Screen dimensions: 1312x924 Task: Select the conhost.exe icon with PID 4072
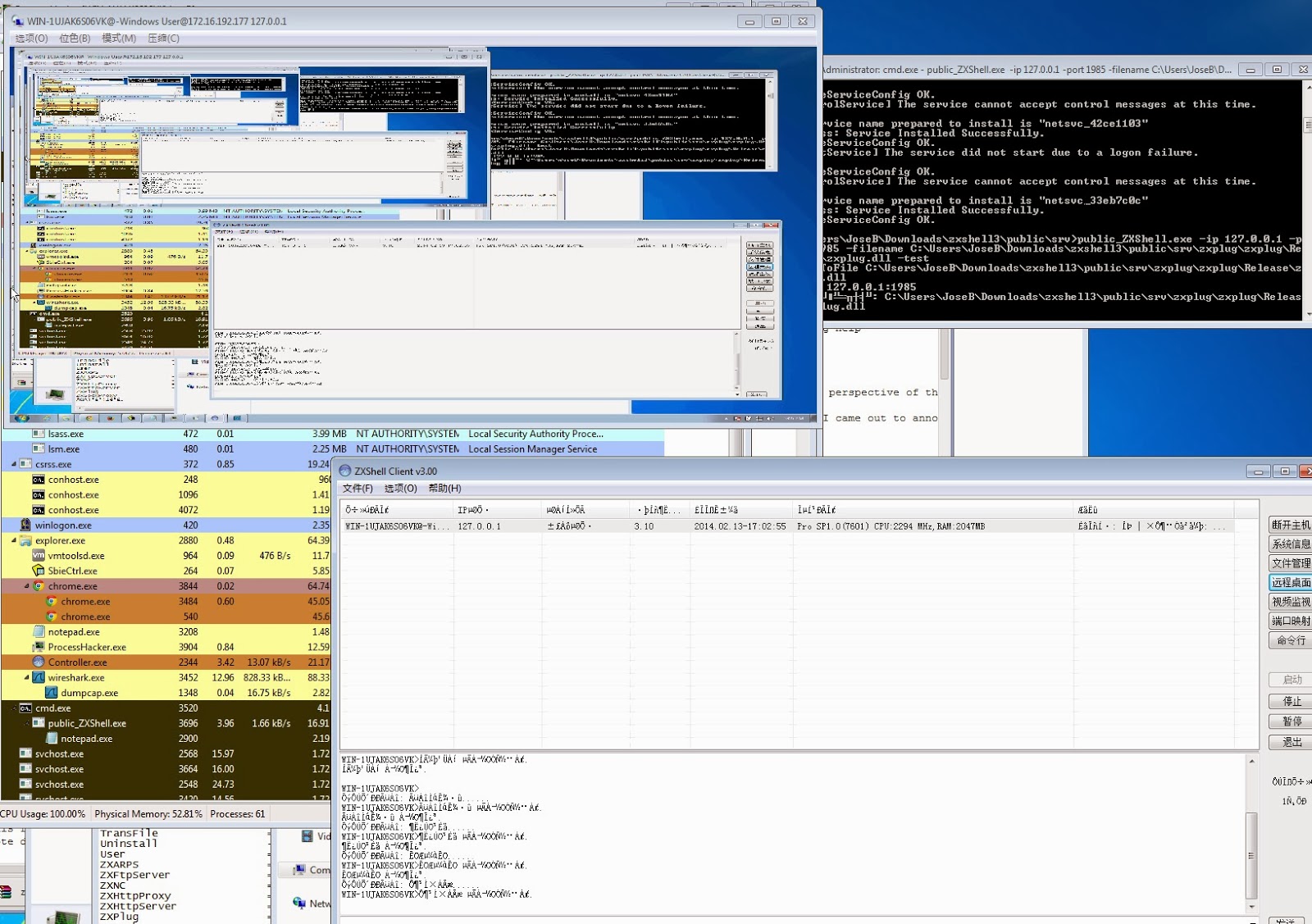(x=39, y=510)
